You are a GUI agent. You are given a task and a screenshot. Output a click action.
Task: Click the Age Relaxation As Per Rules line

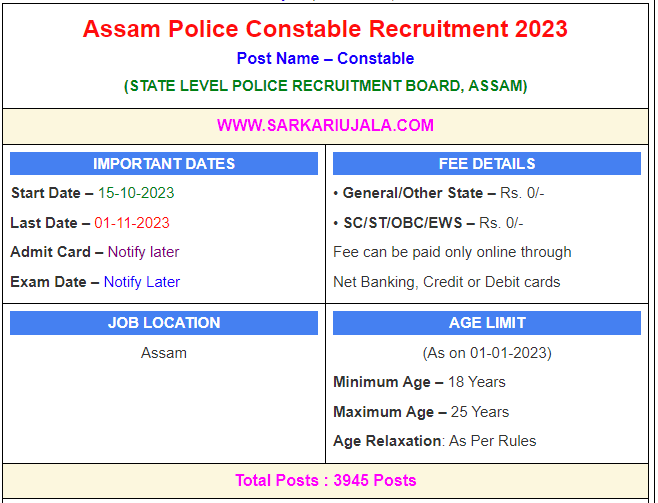pyautogui.click(x=434, y=441)
